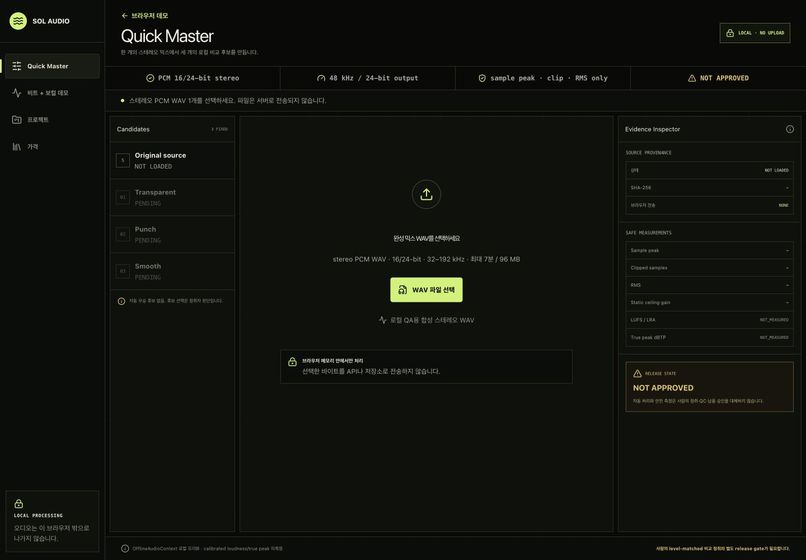Image resolution: width=806 pixels, height=560 pixels.
Task: Click the SOL AUDIO wave logo
Action: tap(18, 21)
